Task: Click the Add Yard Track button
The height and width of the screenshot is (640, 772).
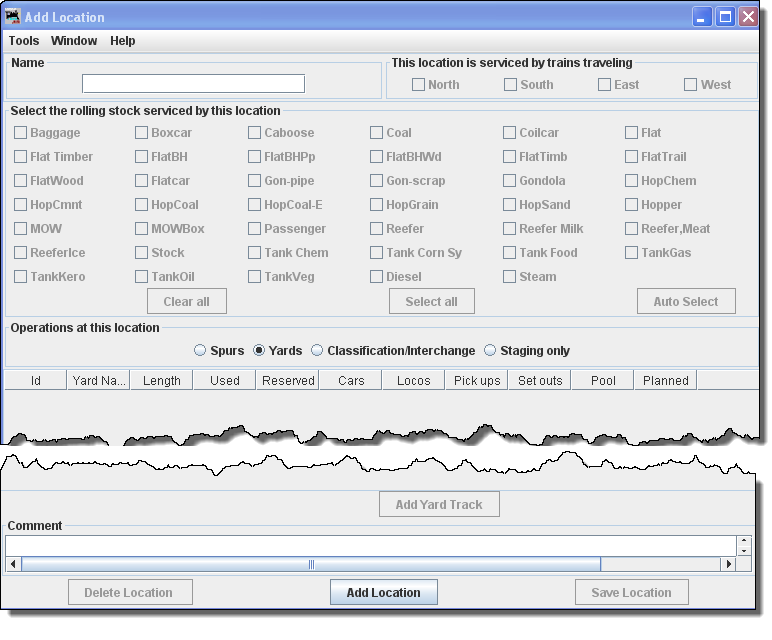Action: 439,505
